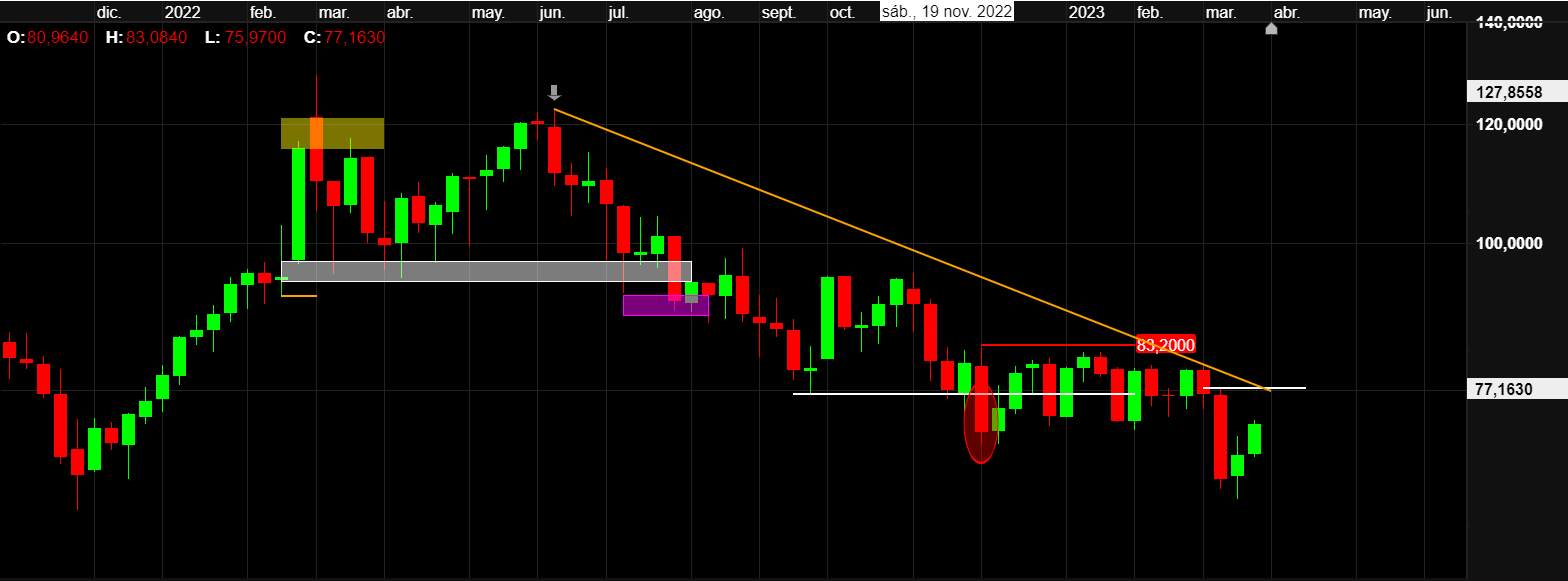
Task: Click the 140,0000 price axis label
Action: point(1509,23)
